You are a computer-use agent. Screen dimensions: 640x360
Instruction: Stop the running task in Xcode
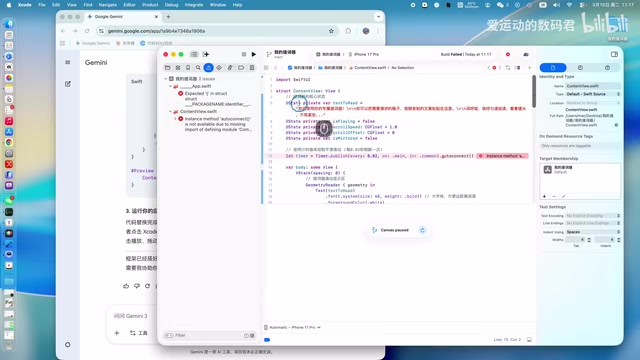(244, 54)
